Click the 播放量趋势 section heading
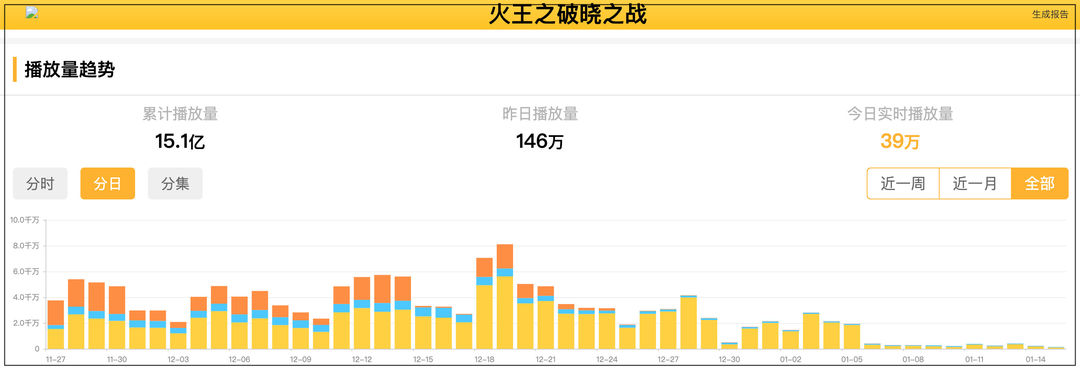Viewport: 1080px width, 370px height. [x=70, y=70]
